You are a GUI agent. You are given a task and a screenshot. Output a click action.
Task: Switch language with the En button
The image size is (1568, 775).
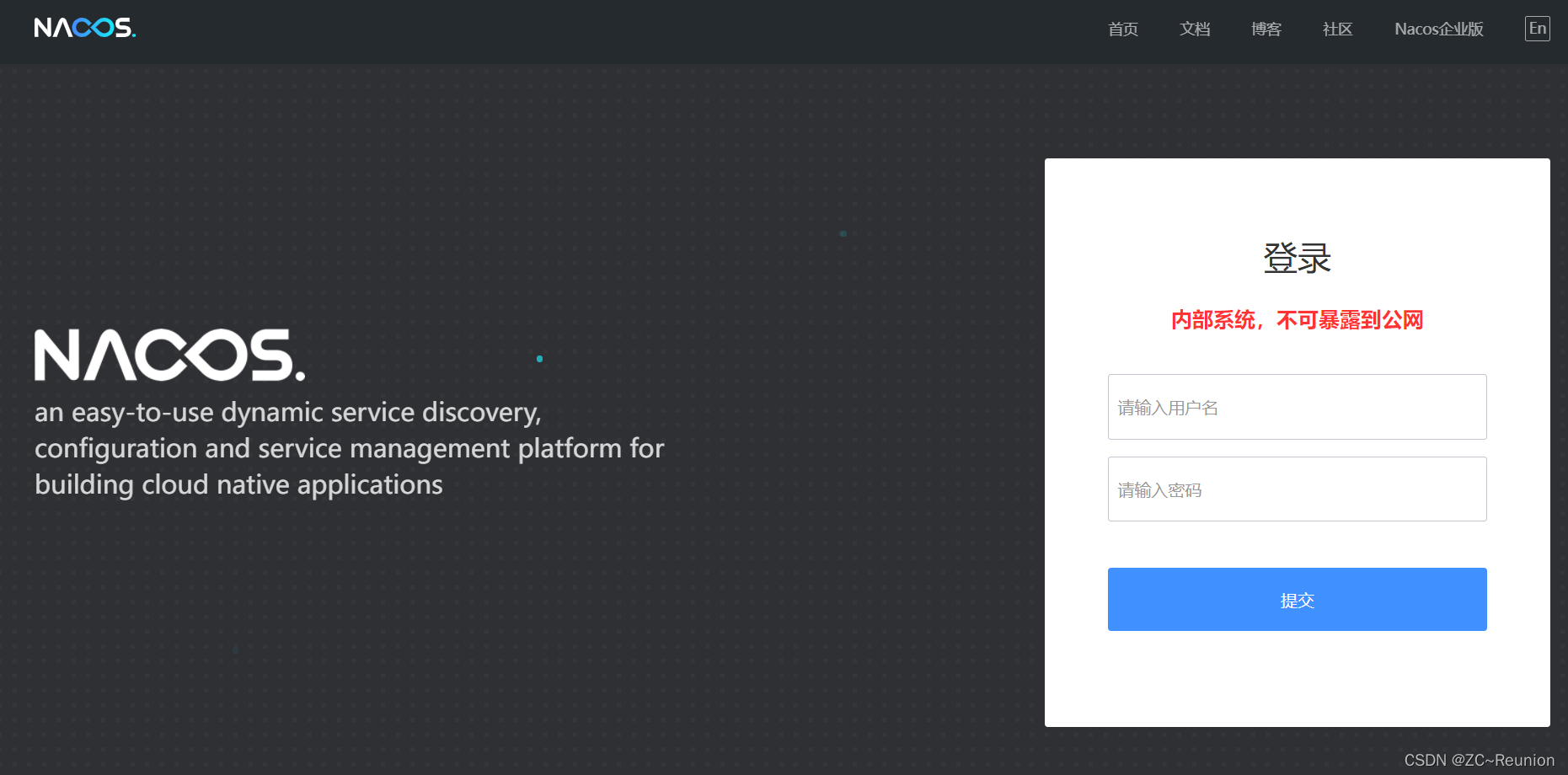tap(1538, 29)
